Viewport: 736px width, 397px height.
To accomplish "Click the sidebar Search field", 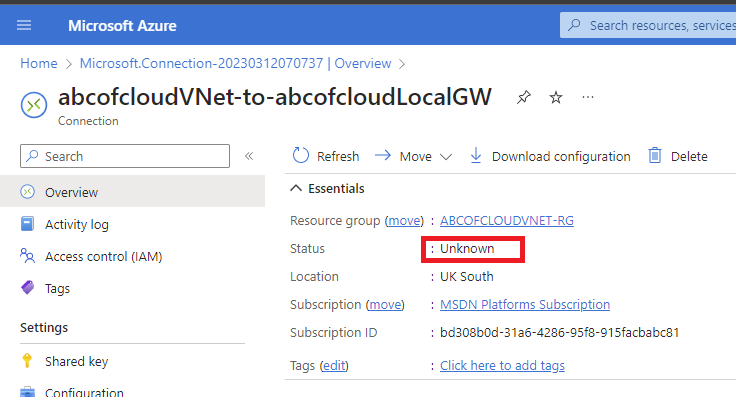I will (125, 156).
